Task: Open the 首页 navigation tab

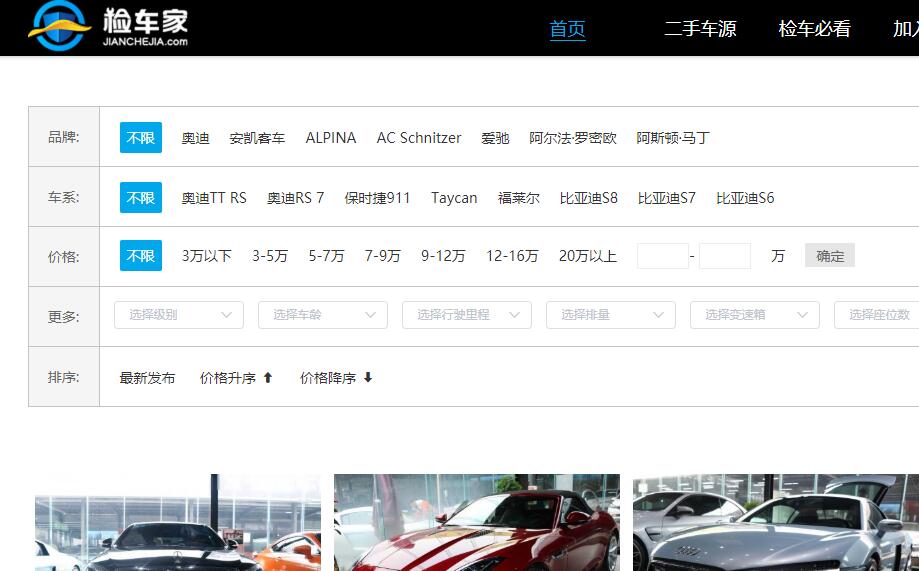Action: tap(567, 29)
